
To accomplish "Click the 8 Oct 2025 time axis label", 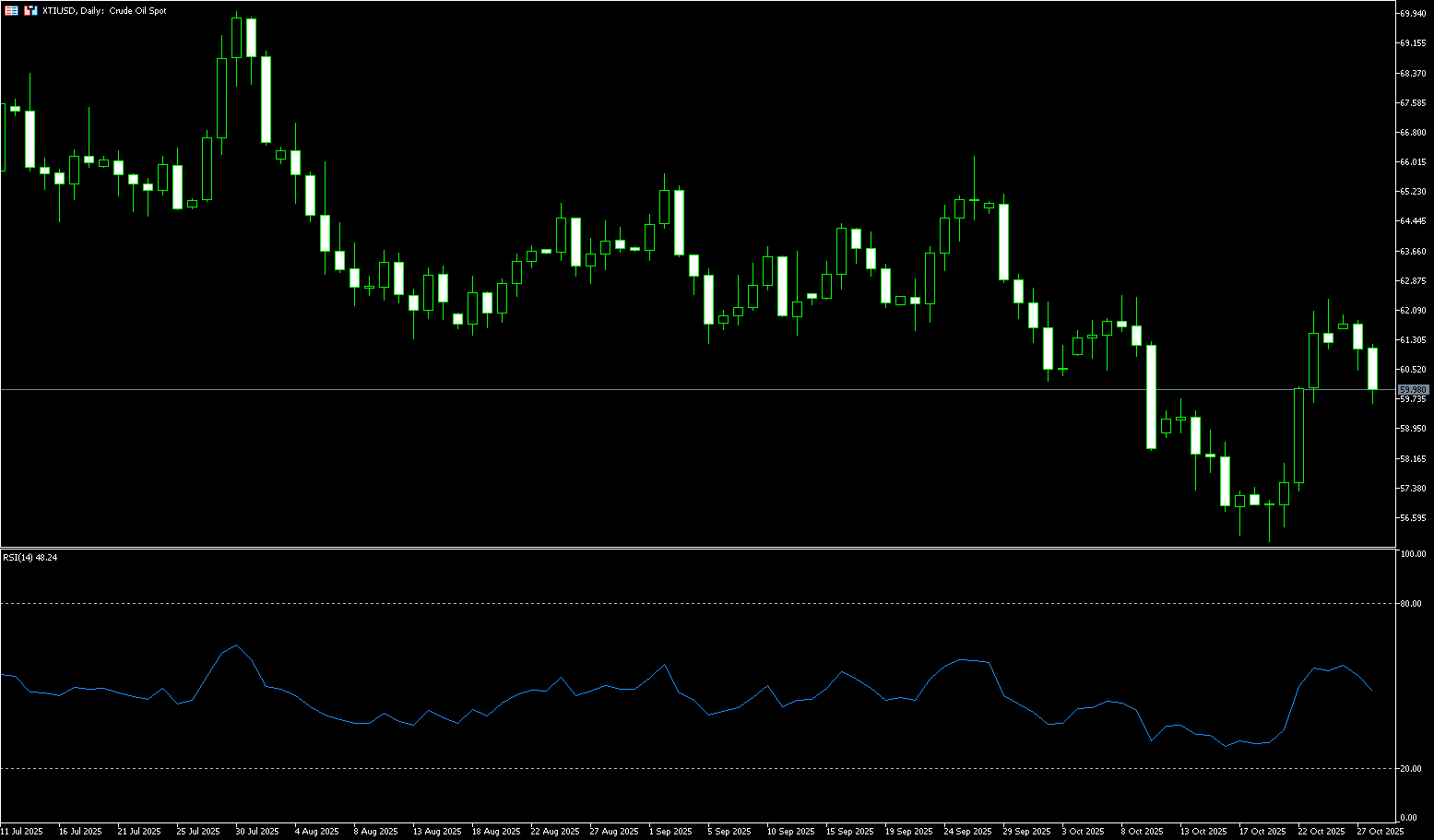I will (1143, 832).
